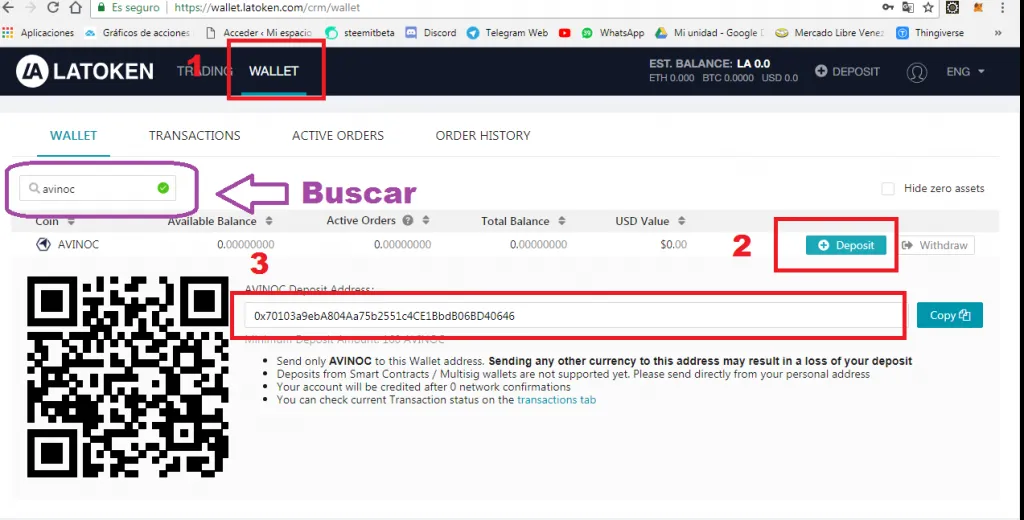Viewport: 1024px width, 520px height.
Task: Sort by Active Orders column arrows
Action: pyautogui.click(x=426, y=220)
